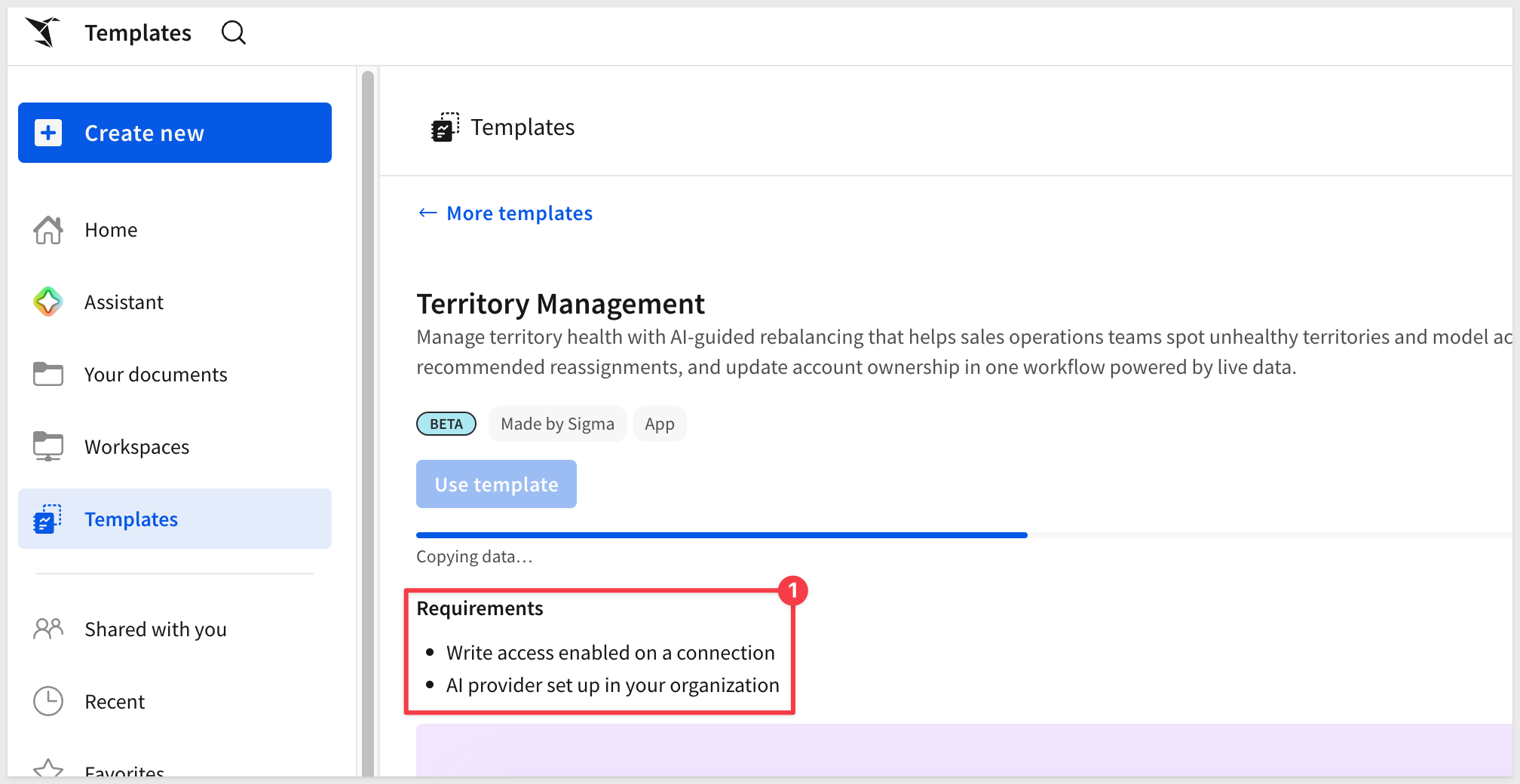This screenshot has width=1520, height=784.
Task: Click the plus icon in Create new
Action: point(48,133)
